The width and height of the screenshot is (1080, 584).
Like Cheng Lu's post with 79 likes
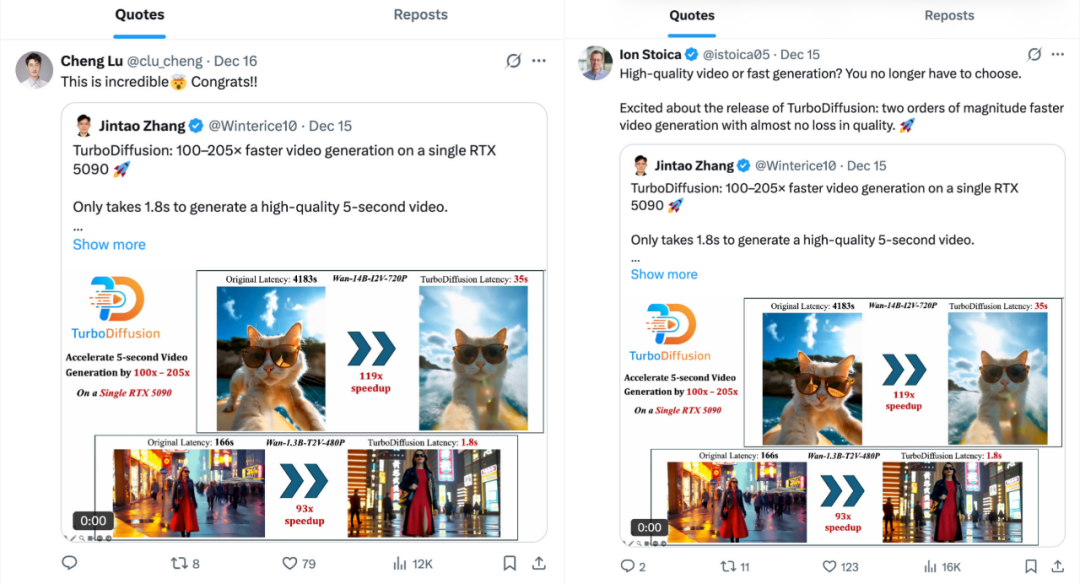pyautogui.click(x=299, y=563)
